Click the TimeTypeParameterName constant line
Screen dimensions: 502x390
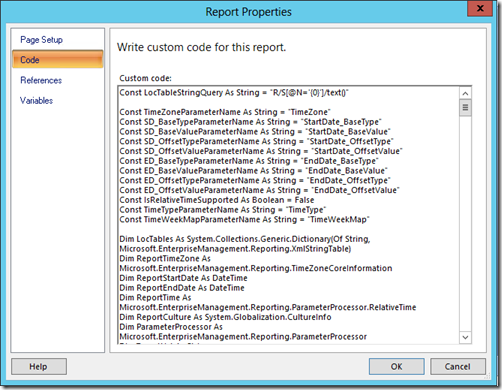tap(223, 210)
